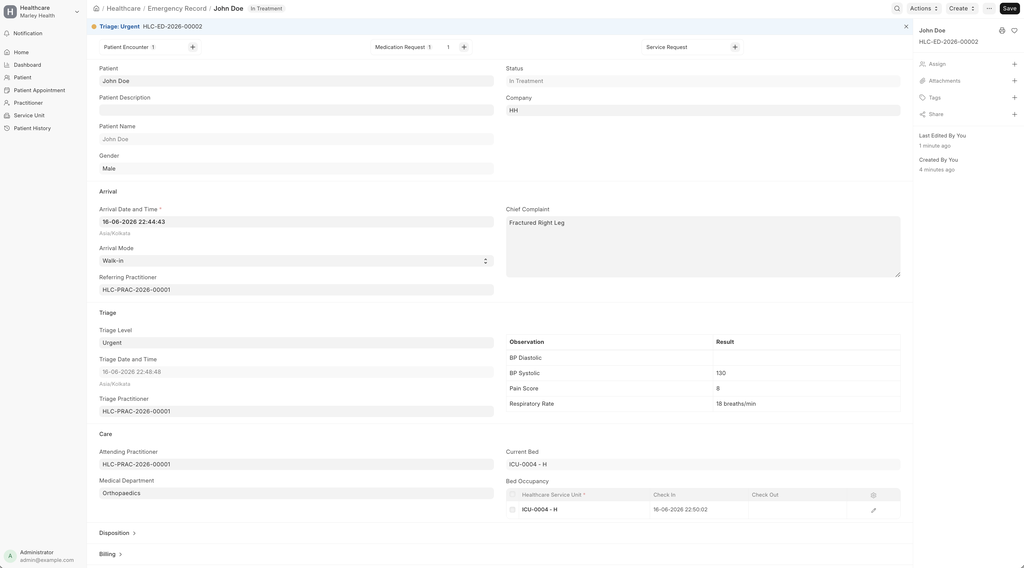Click the Healthcare workspace logo icon
Viewport: 1024px width, 568px height.
point(10,12)
